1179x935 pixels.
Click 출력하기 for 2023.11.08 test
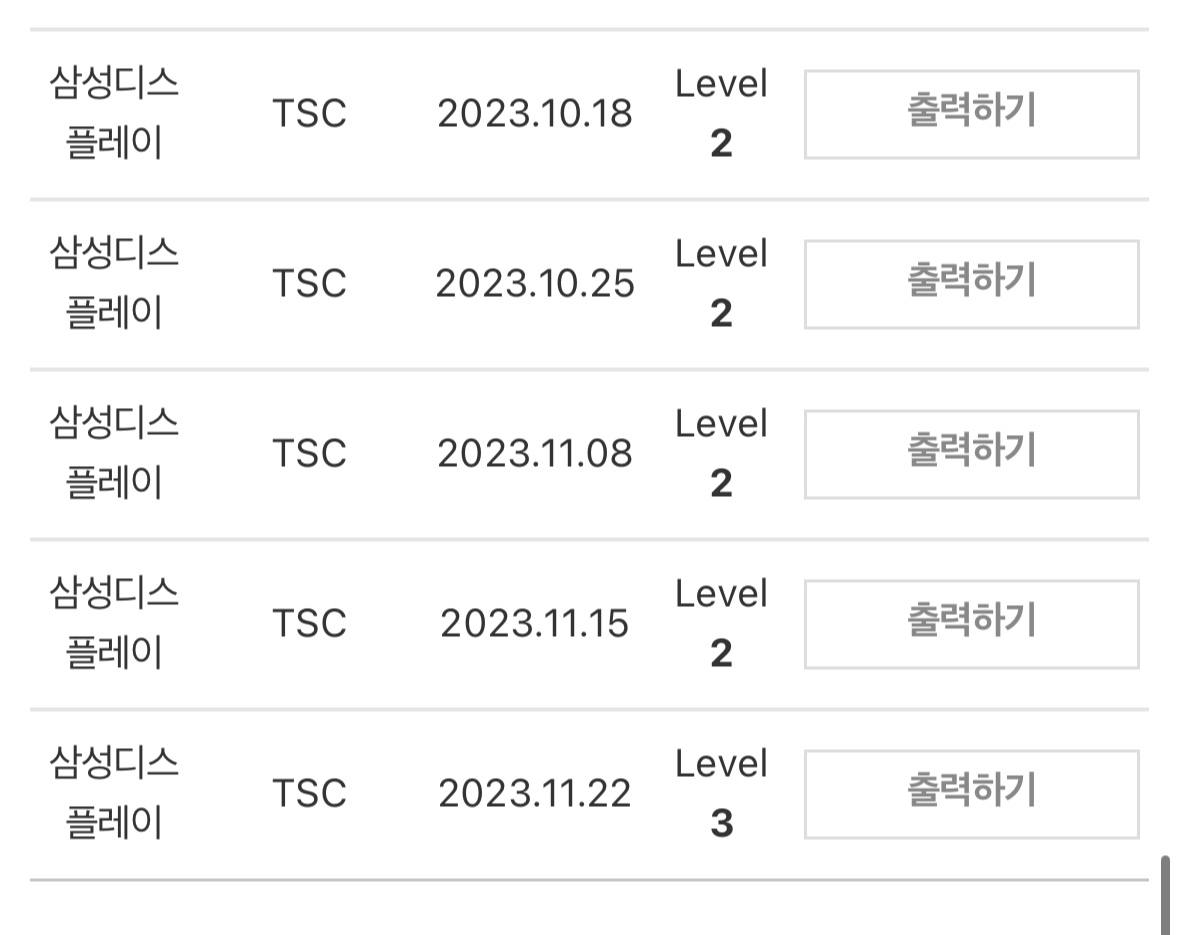point(971,454)
